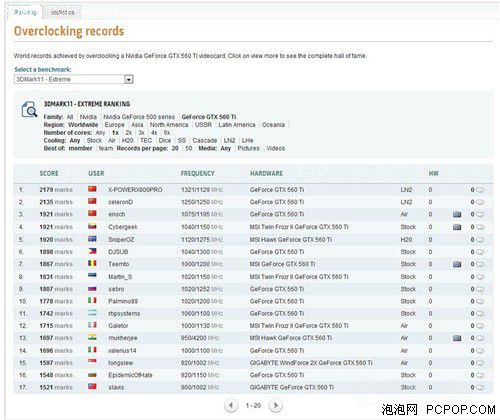Select the USSR region filter
The image size is (500, 420).
[x=203, y=125]
